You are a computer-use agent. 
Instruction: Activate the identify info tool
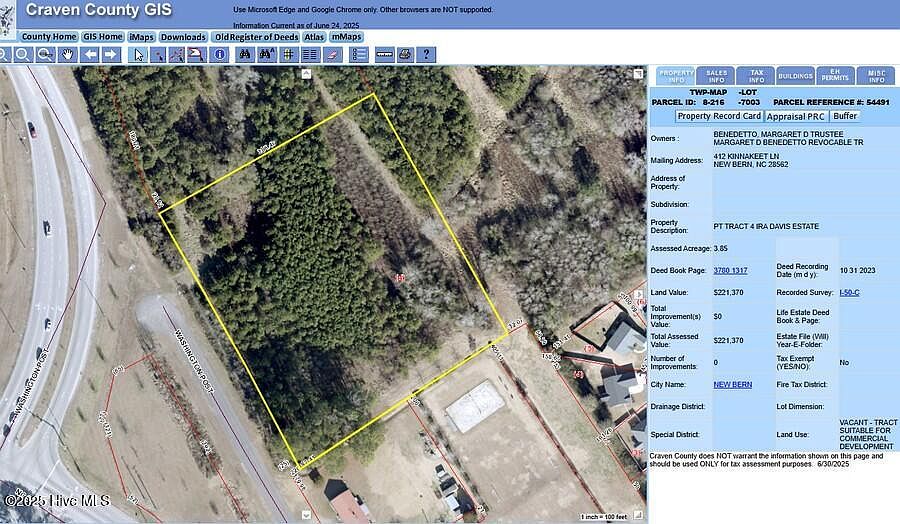(x=219, y=55)
